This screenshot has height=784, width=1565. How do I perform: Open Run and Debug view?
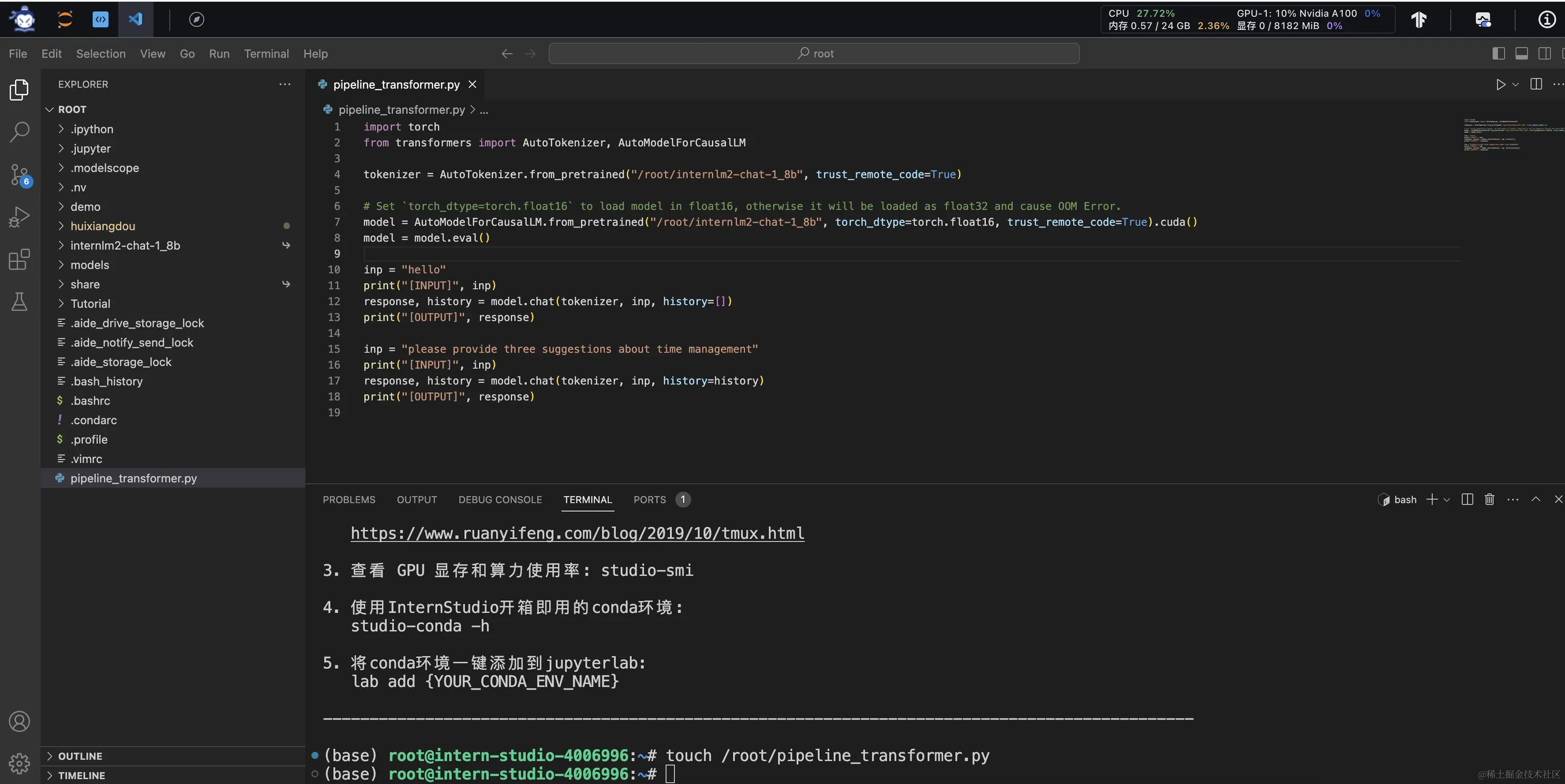click(20, 217)
